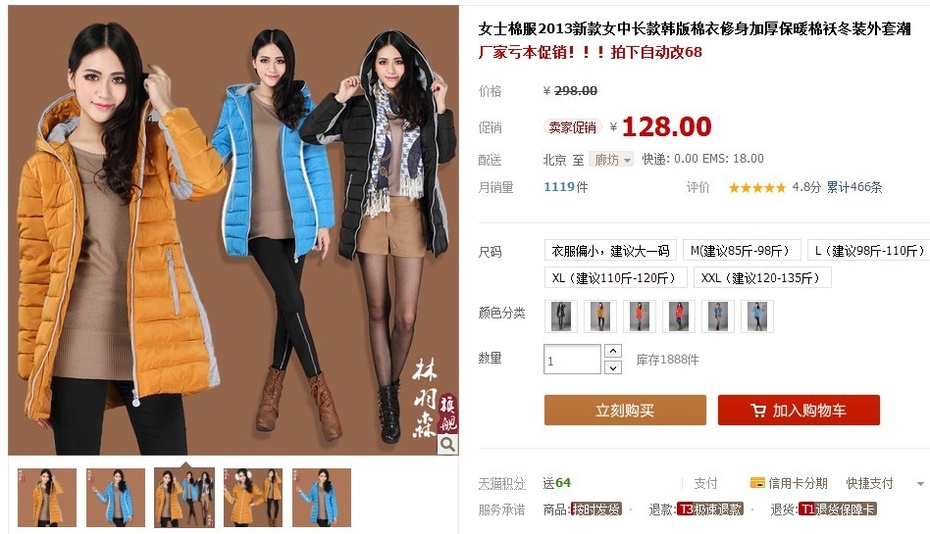Click the magnifier zoom icon on product image
The image size is (930, 534).
[x=448, y=444]
